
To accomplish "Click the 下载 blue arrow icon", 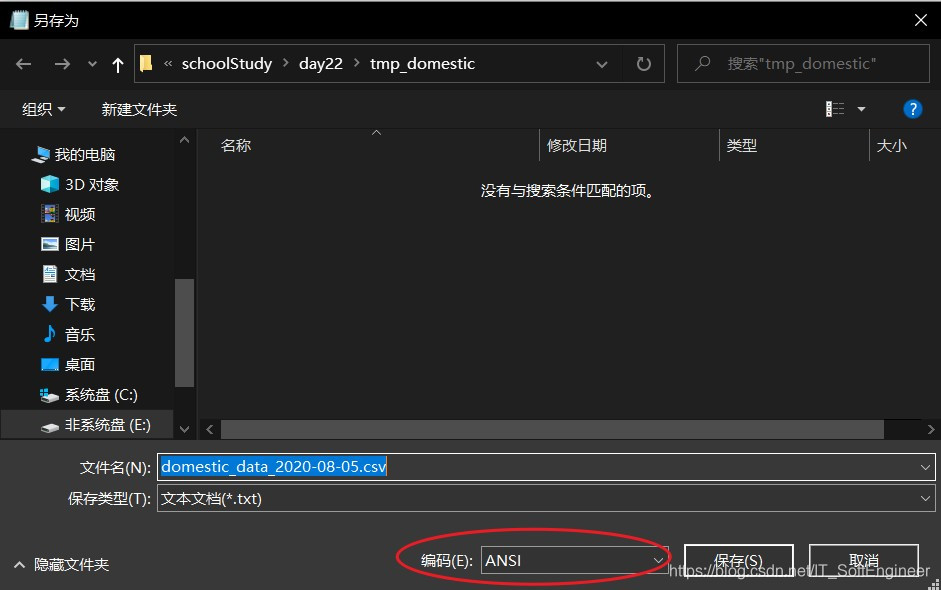I will pos(50,304).
